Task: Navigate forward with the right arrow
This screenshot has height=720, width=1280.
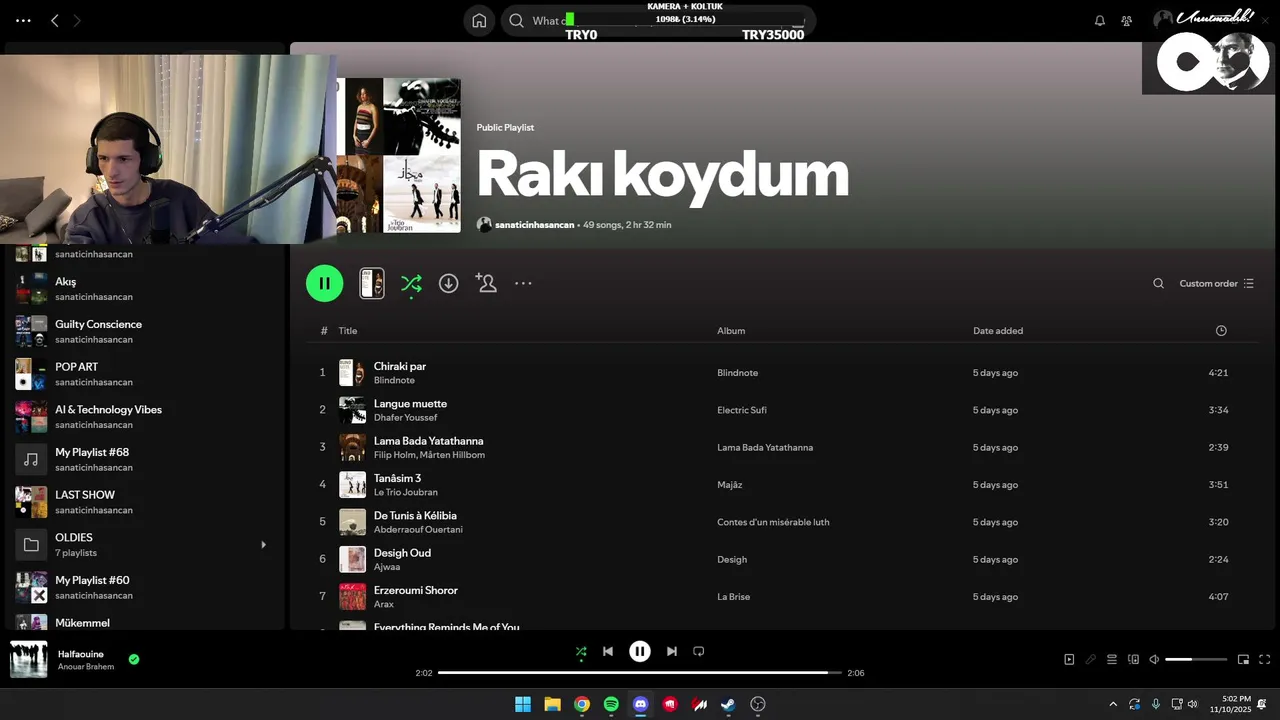Action: click(77, 20)
